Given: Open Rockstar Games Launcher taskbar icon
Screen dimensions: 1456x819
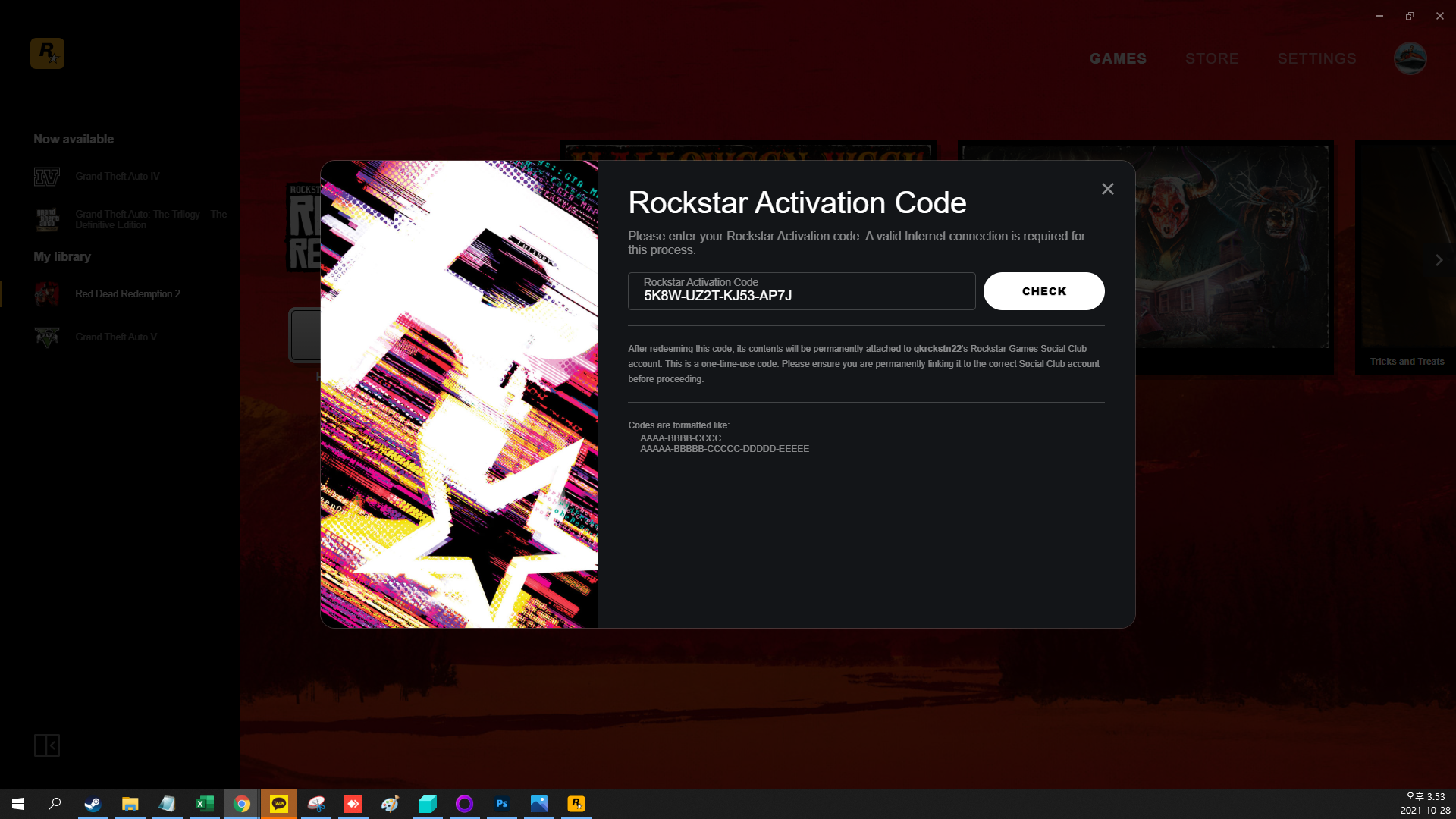Looking at the screenshot, I should (576, 804).
